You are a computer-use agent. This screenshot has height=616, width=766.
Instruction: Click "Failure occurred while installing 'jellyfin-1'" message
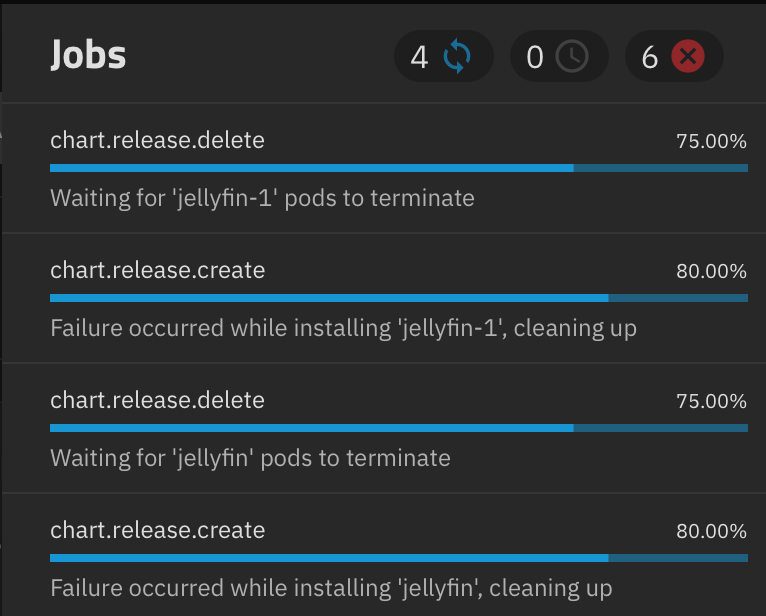[343, 328]
